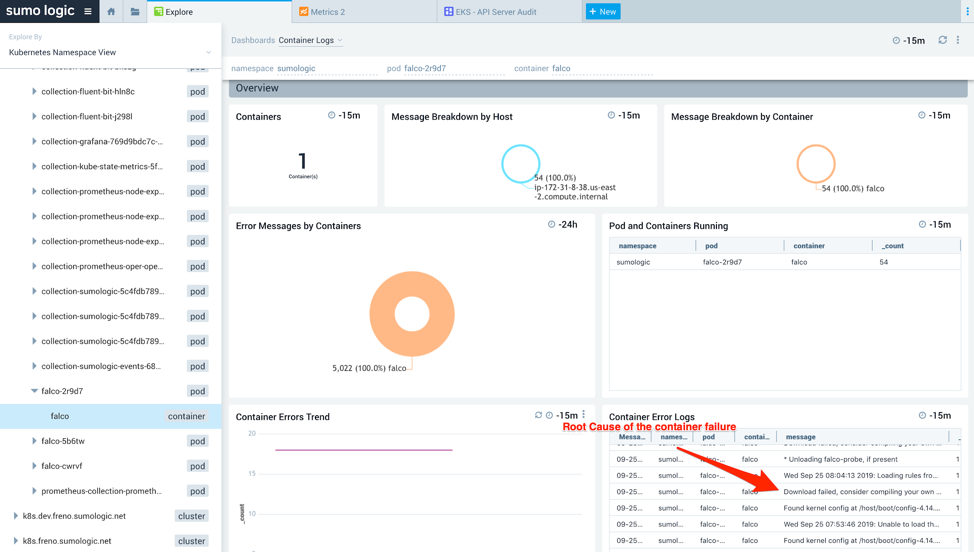Viewport: 974px width, 552px height.
Task: Open Container Errors Trend panel dots menu
Action: (583, 415)
